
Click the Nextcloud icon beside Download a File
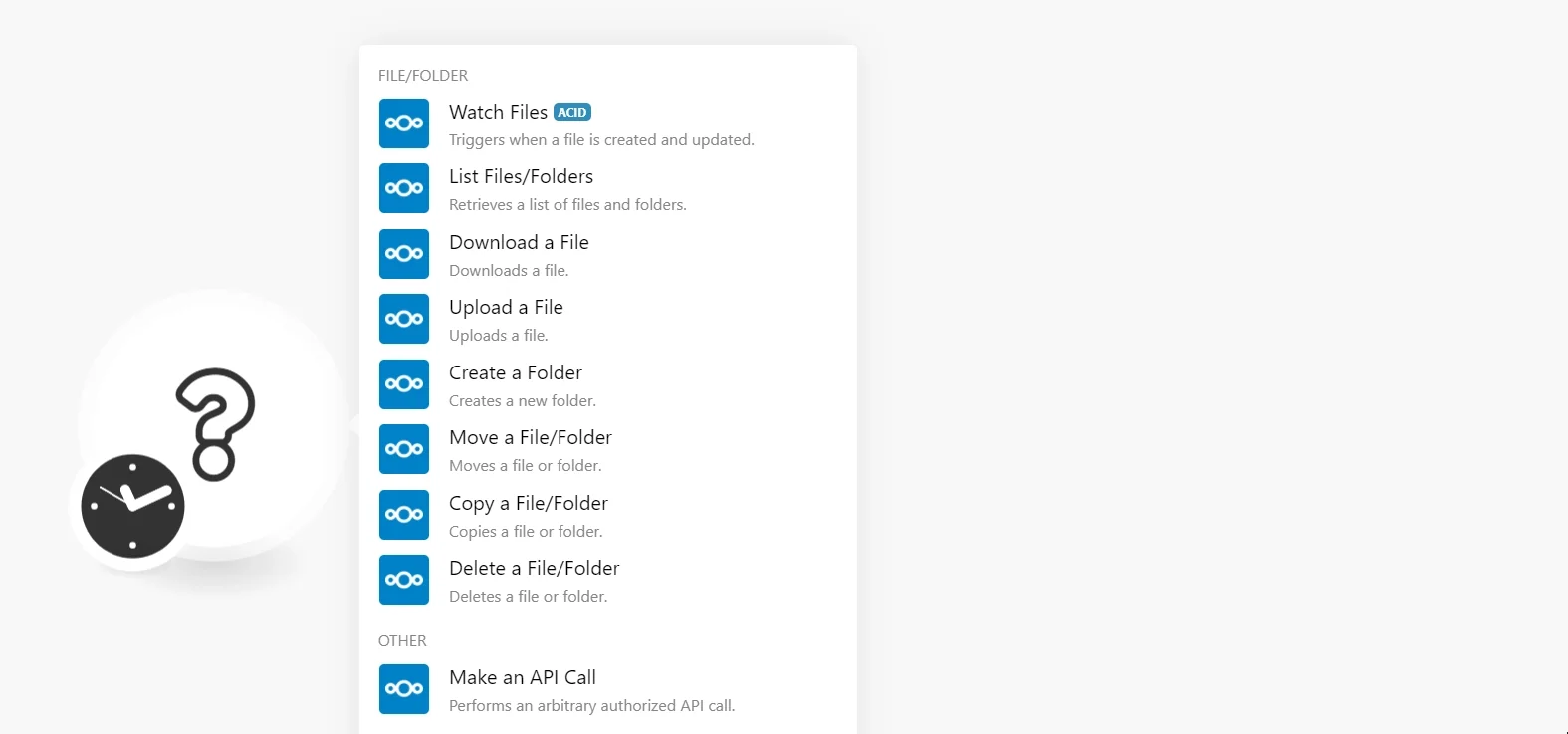tap(404, 254)
